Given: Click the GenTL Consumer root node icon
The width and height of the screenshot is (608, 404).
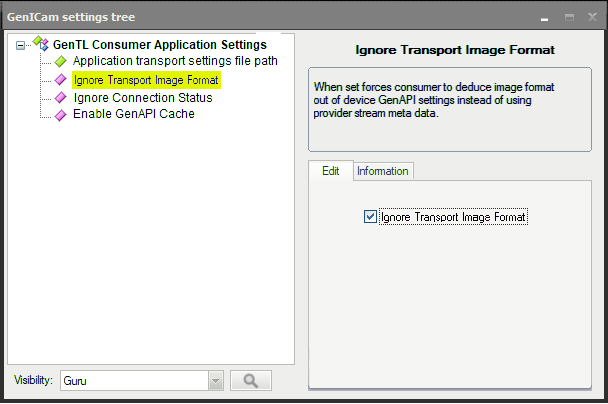Looking at the screenshot, I should [x=41, y=43].
